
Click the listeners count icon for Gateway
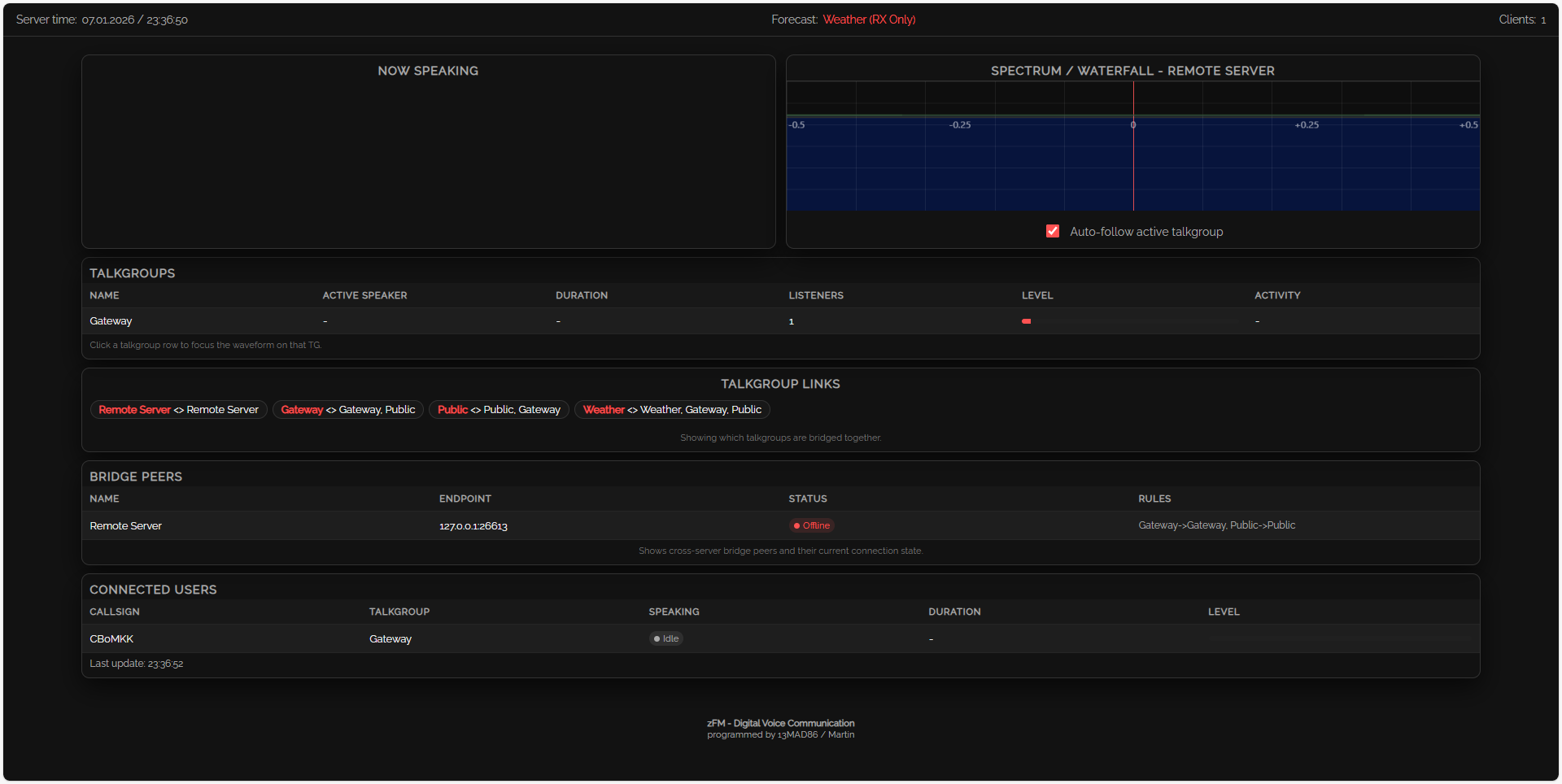pos(790,321)
